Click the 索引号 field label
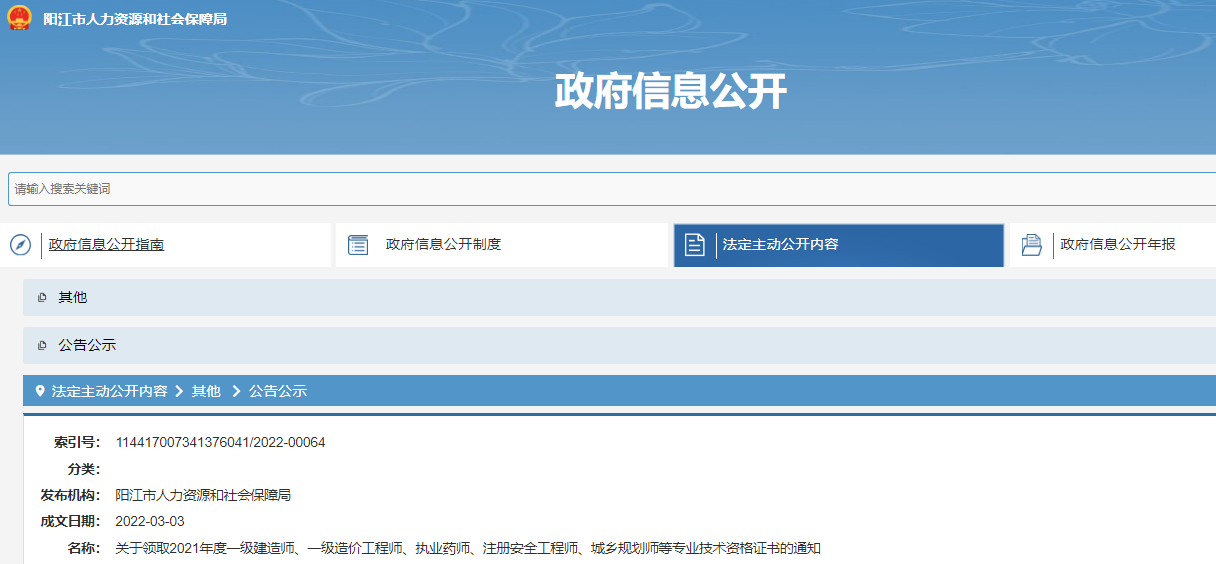Image resolution: width=1216 pixels, height=564 pixels. [x=77, y=443]
